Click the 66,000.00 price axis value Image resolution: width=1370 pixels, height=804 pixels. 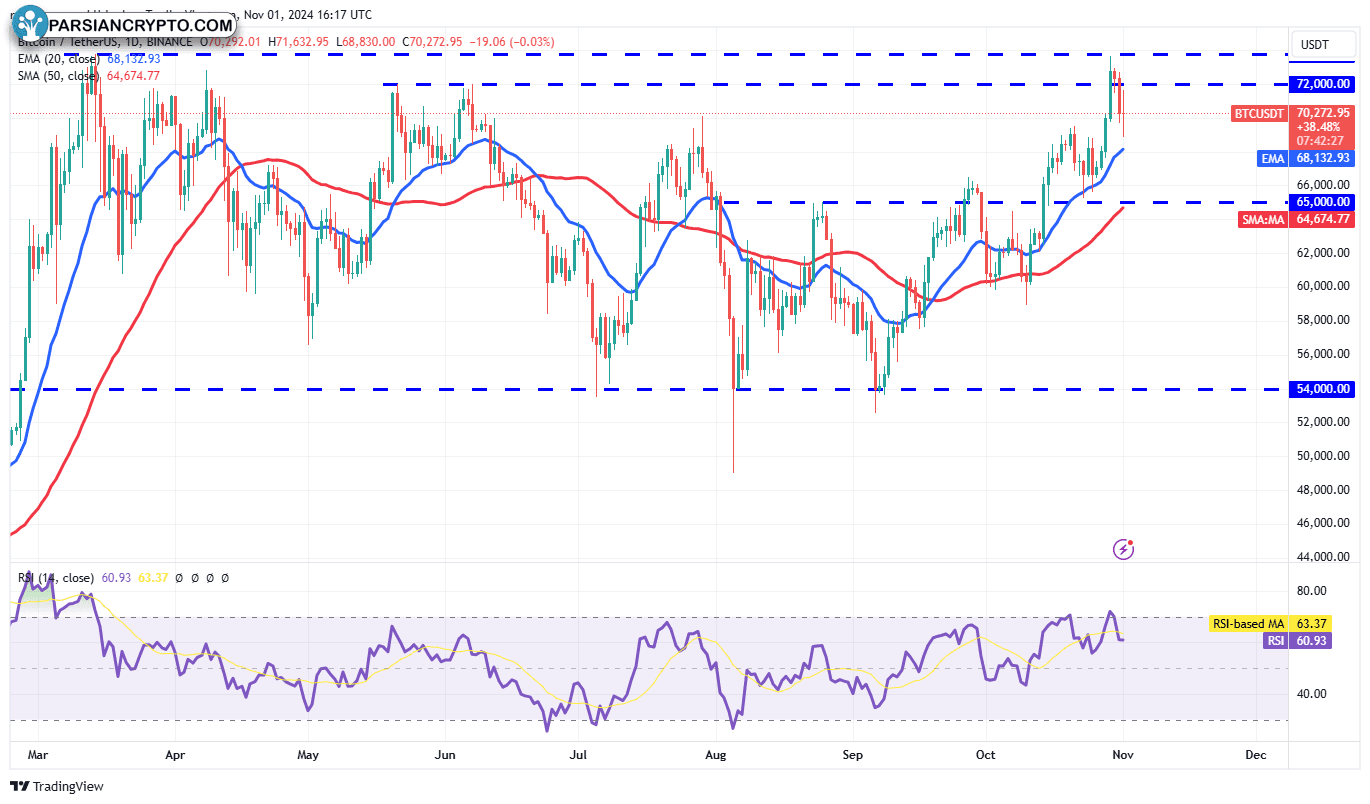1324,185
